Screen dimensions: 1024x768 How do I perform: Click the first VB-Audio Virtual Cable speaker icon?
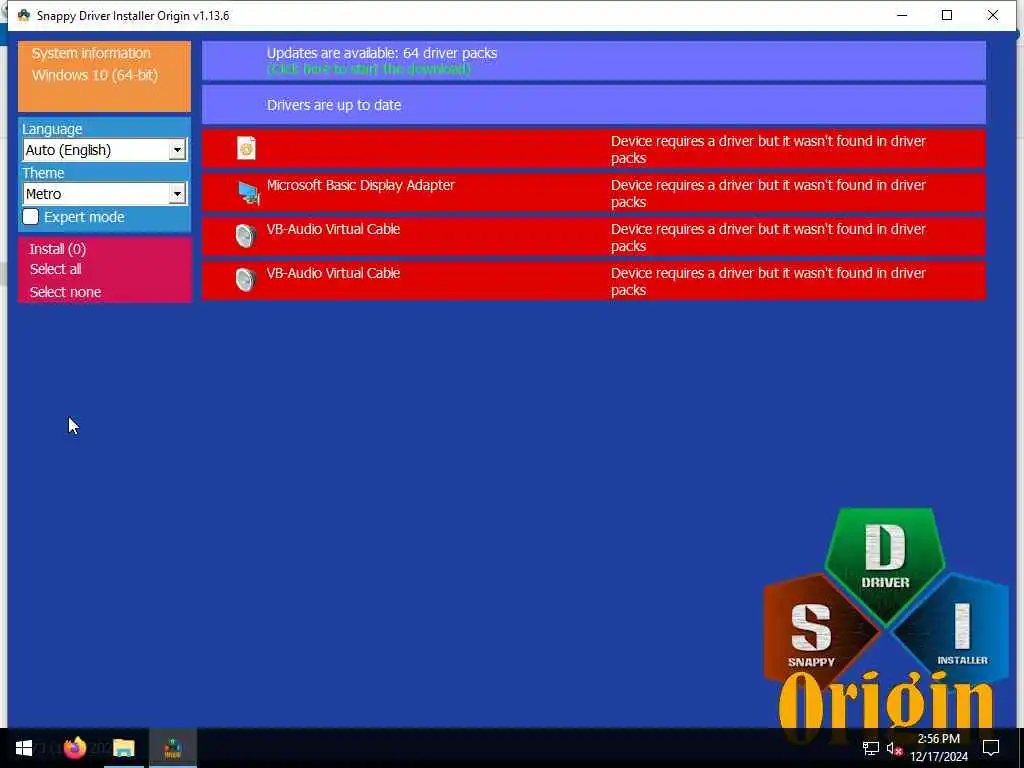(246, 236)
